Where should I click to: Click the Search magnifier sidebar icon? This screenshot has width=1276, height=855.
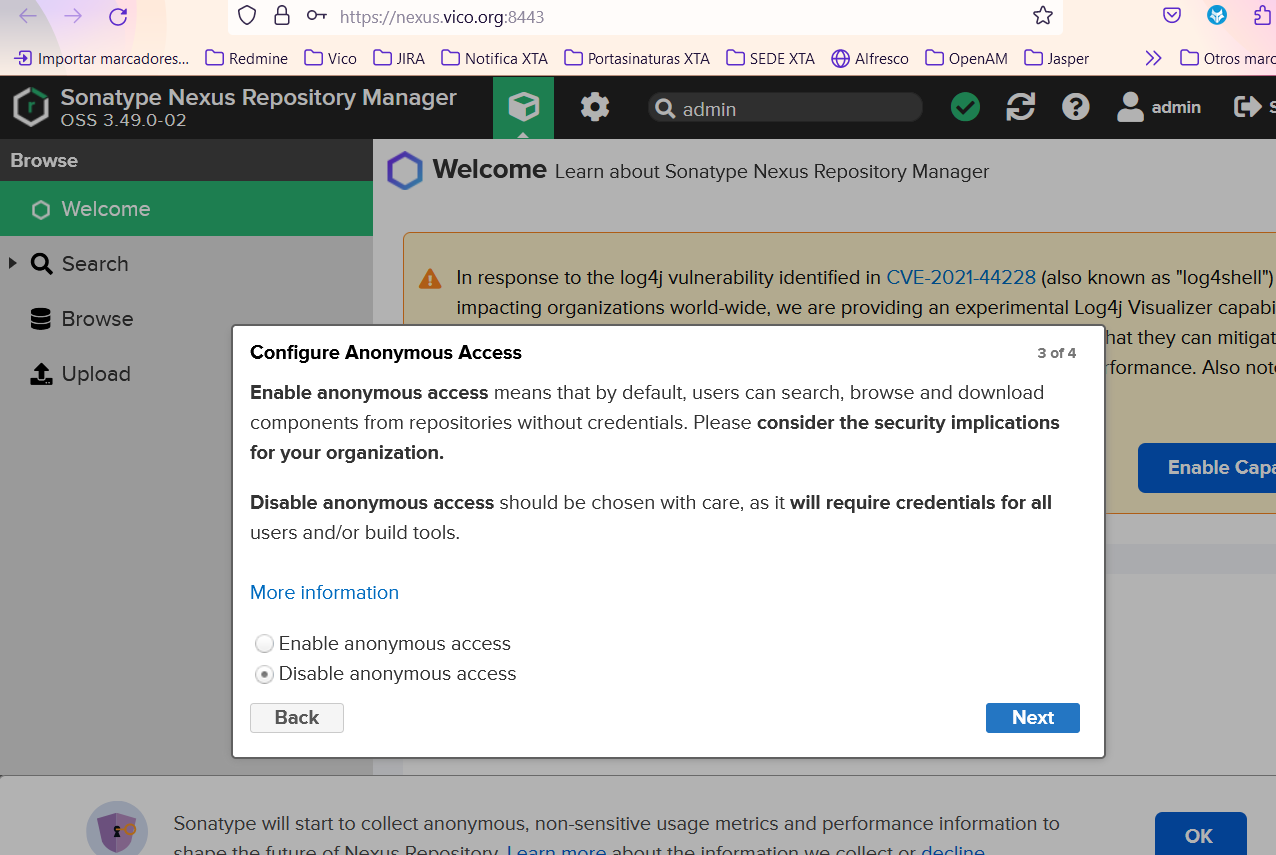point(41,264)
